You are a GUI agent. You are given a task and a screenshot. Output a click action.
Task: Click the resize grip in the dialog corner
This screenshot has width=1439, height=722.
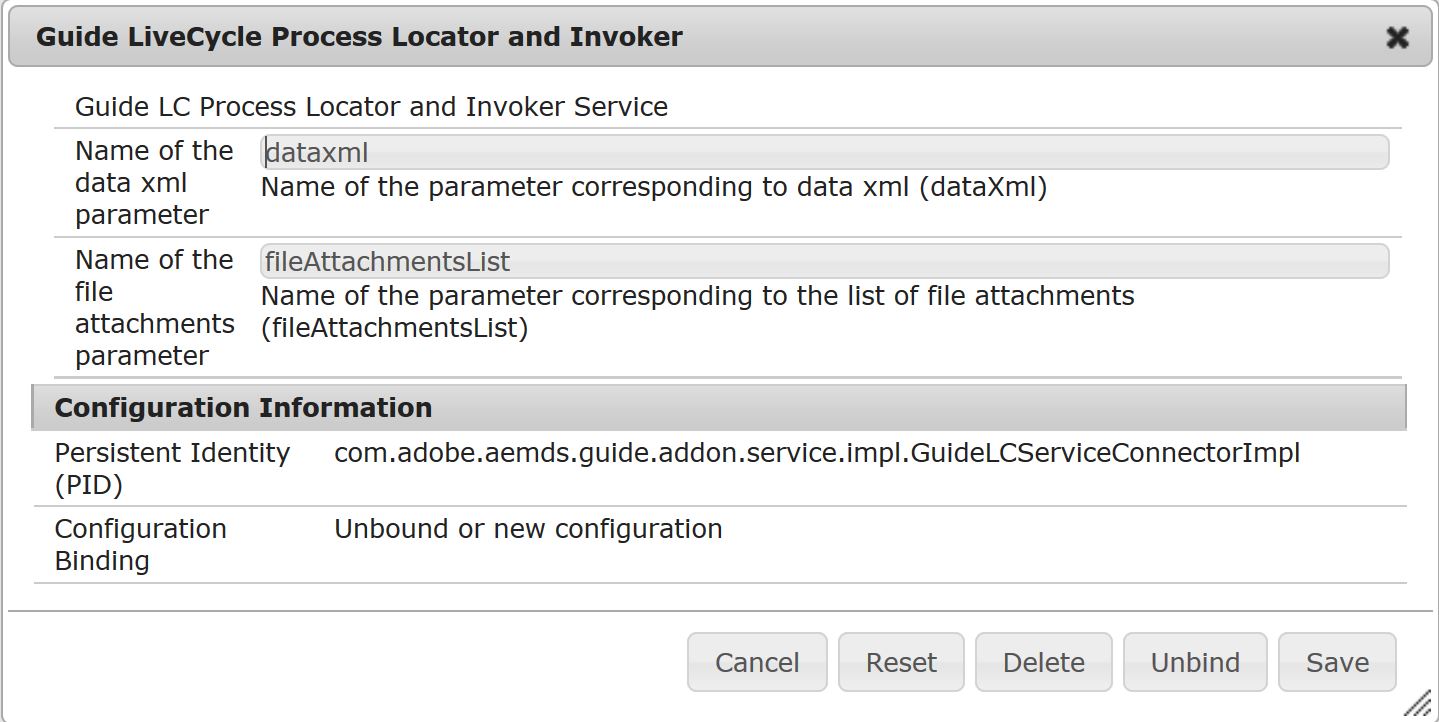tap(1418, 704)
